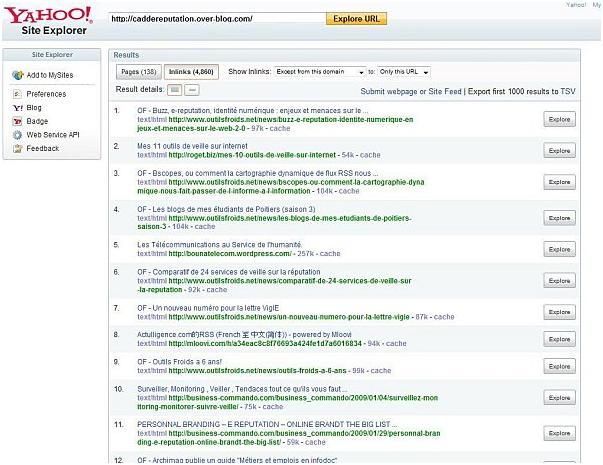Select the compact result view icon

click(x=192, y=90)
